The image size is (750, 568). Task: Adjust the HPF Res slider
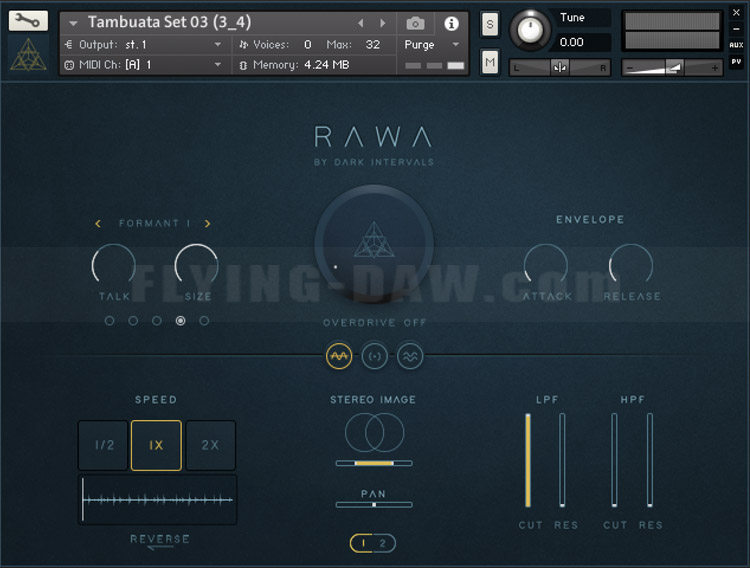coord(650,460)
